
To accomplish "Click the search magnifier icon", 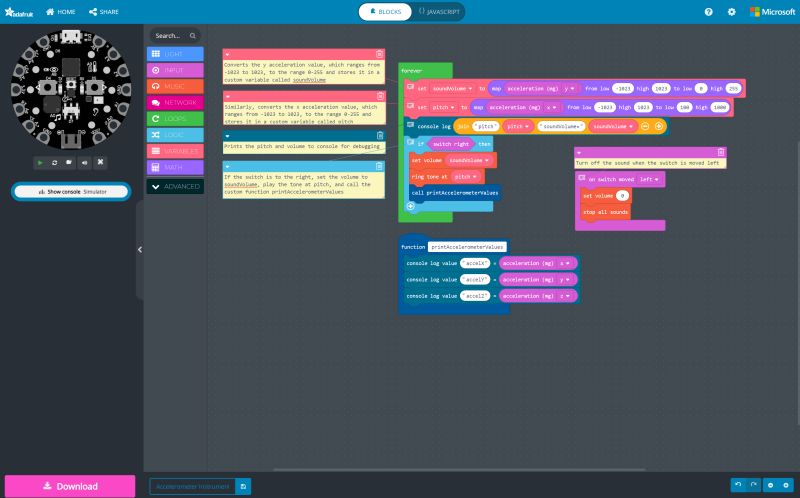I will [193, 36].
